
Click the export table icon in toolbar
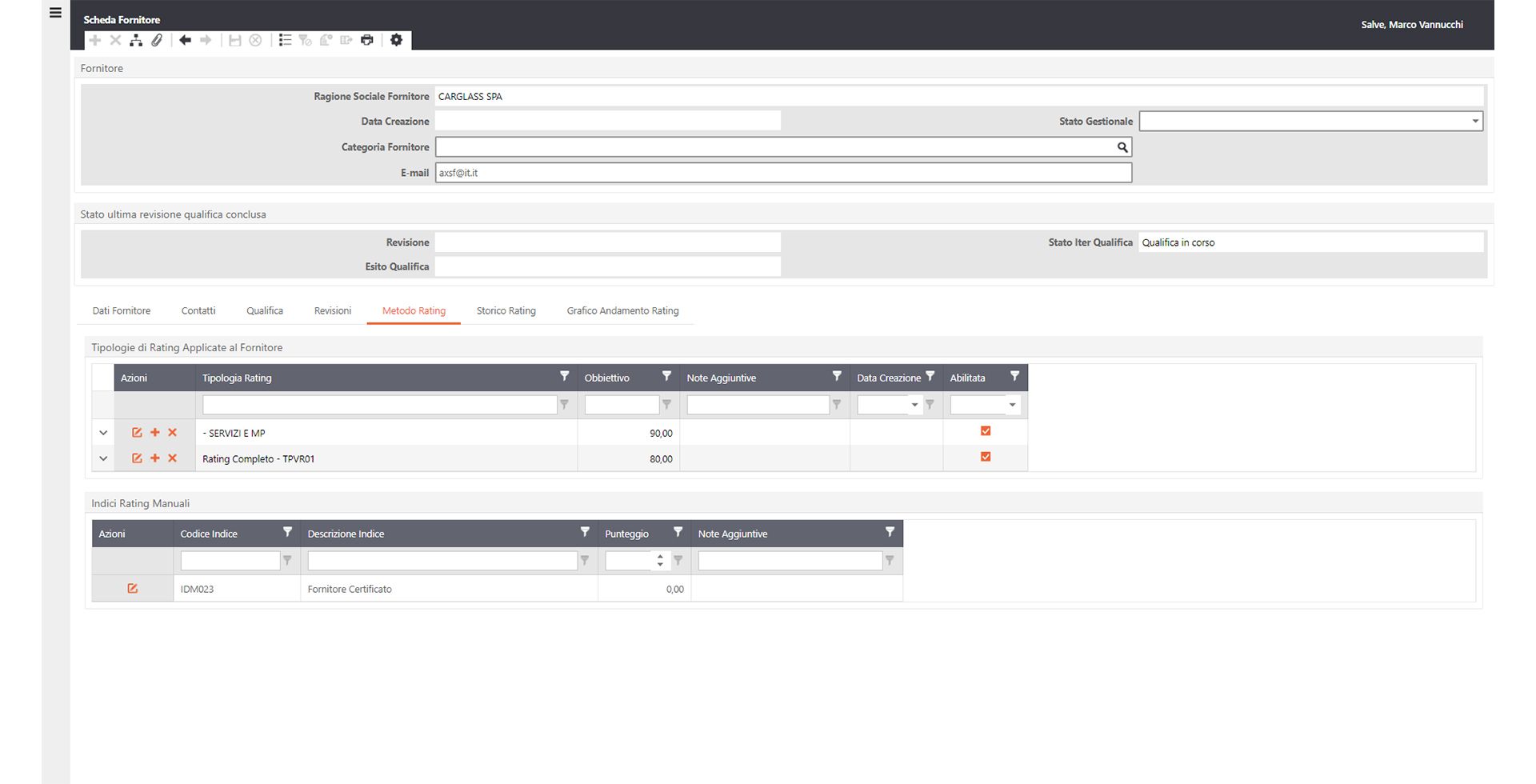(x=346, y=40)
